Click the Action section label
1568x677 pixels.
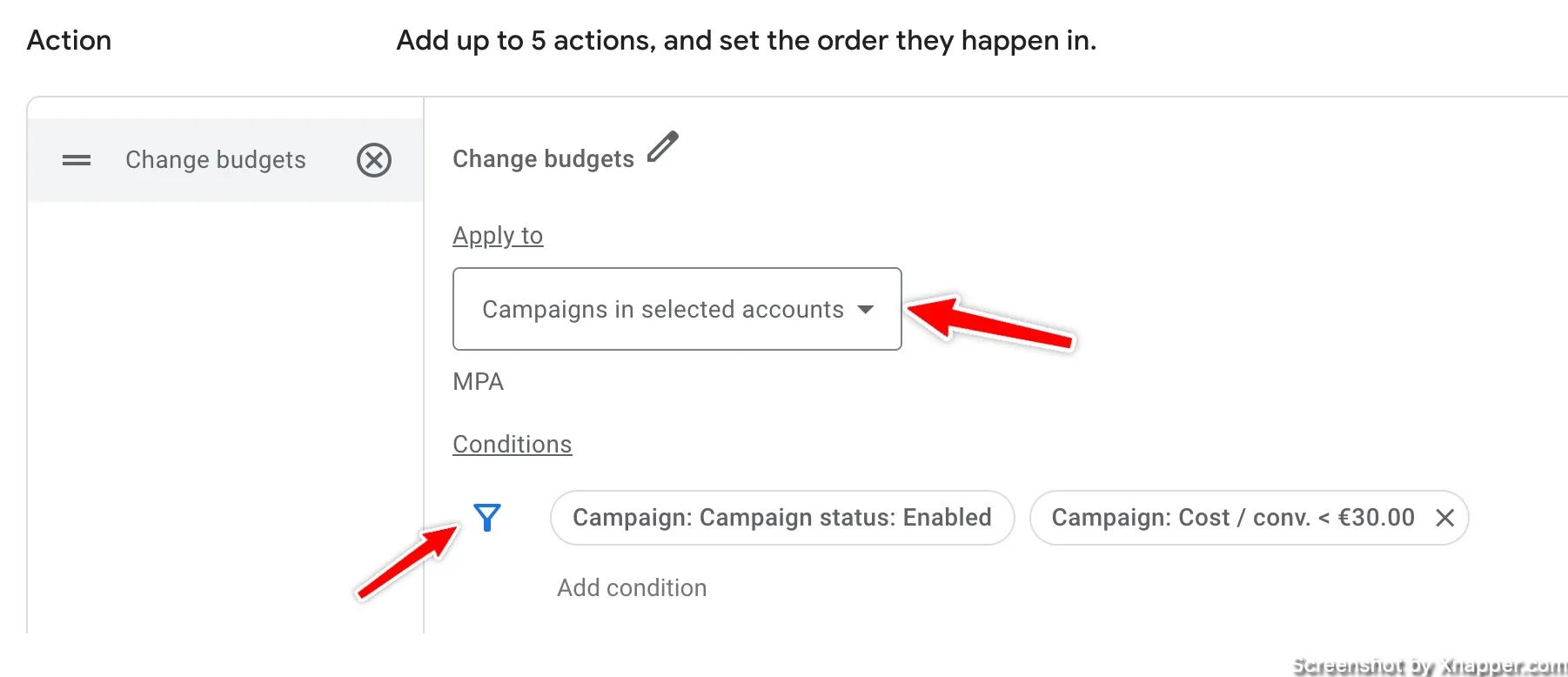70,41
